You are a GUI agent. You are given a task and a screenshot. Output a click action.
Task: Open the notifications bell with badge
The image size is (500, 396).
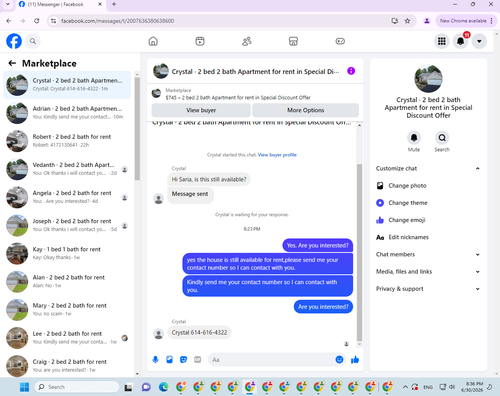pyautogui.click(x=461, y=41)
